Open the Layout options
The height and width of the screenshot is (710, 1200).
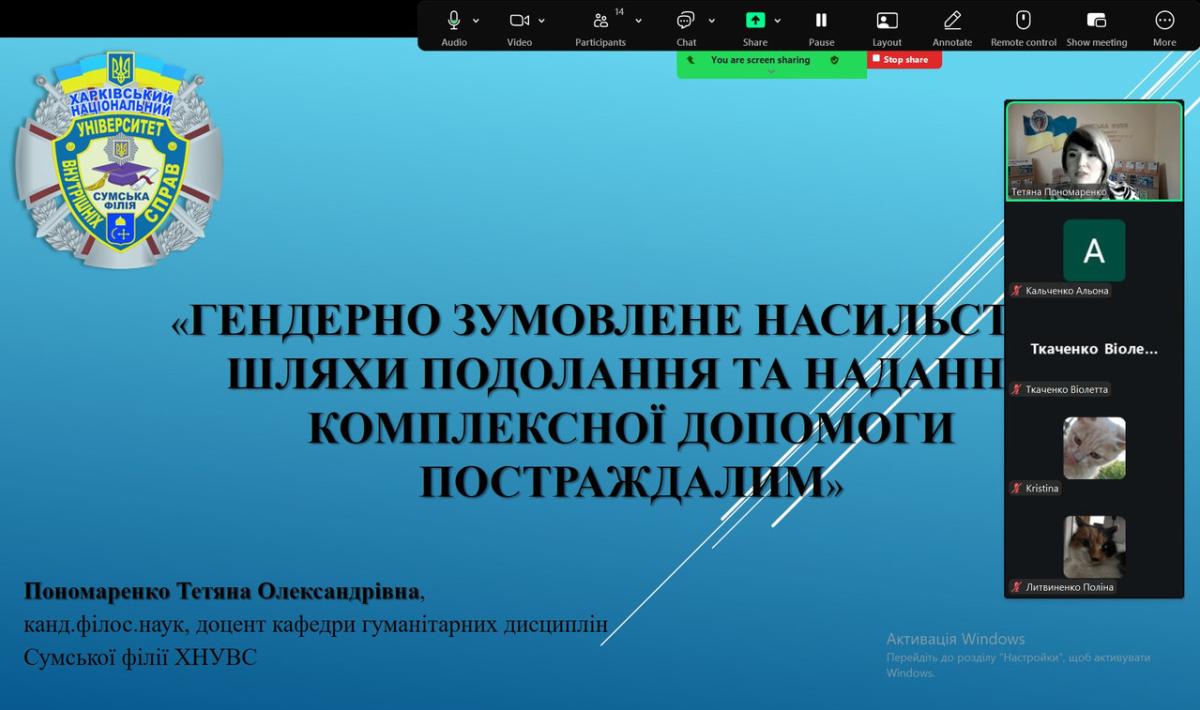(x=886, y=21)
